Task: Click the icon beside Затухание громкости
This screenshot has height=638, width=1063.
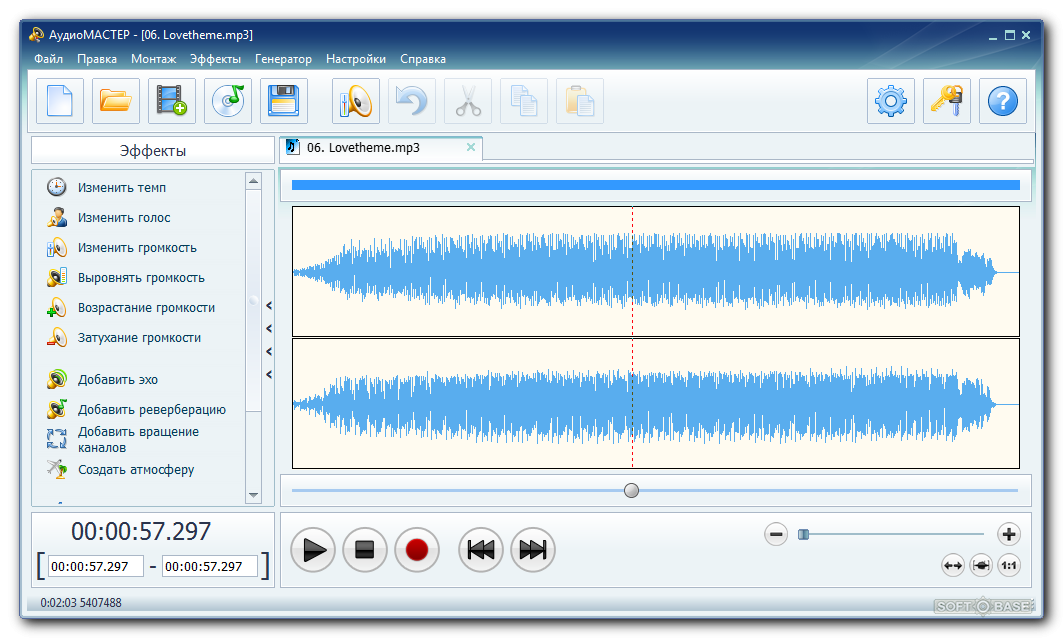Action: pos(57,337)
